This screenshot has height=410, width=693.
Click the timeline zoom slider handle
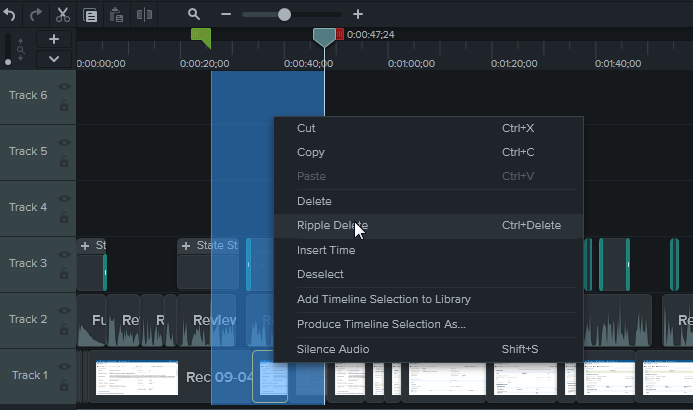coord(284,15)
